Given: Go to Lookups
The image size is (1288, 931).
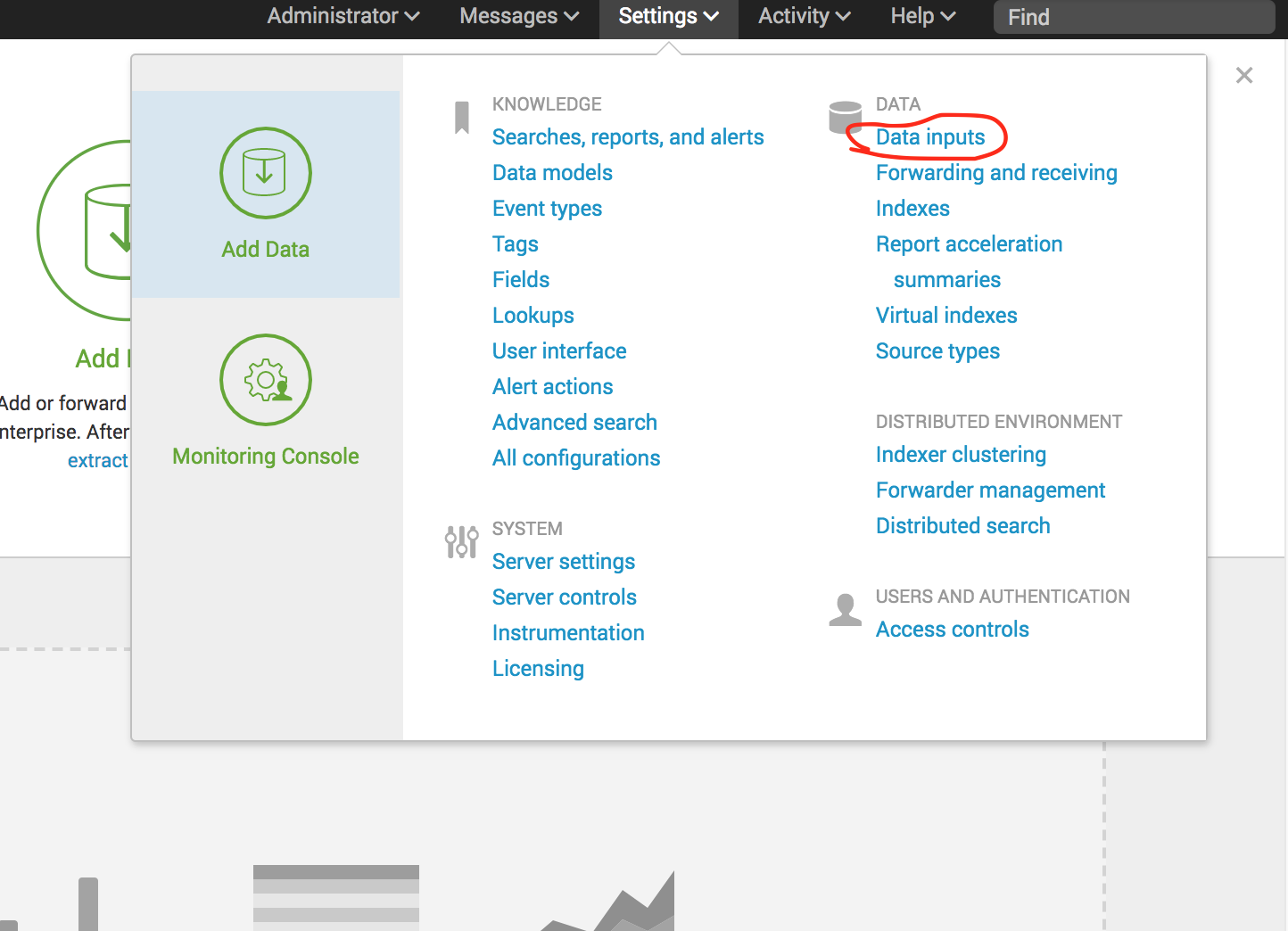Looking at the screenshot, I should coord(533,316).
